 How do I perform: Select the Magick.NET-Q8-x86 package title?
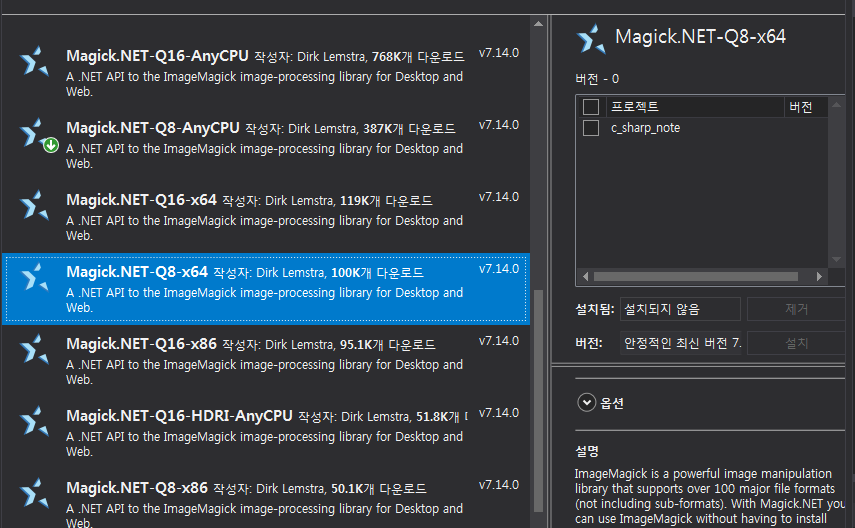pos(137,488)
